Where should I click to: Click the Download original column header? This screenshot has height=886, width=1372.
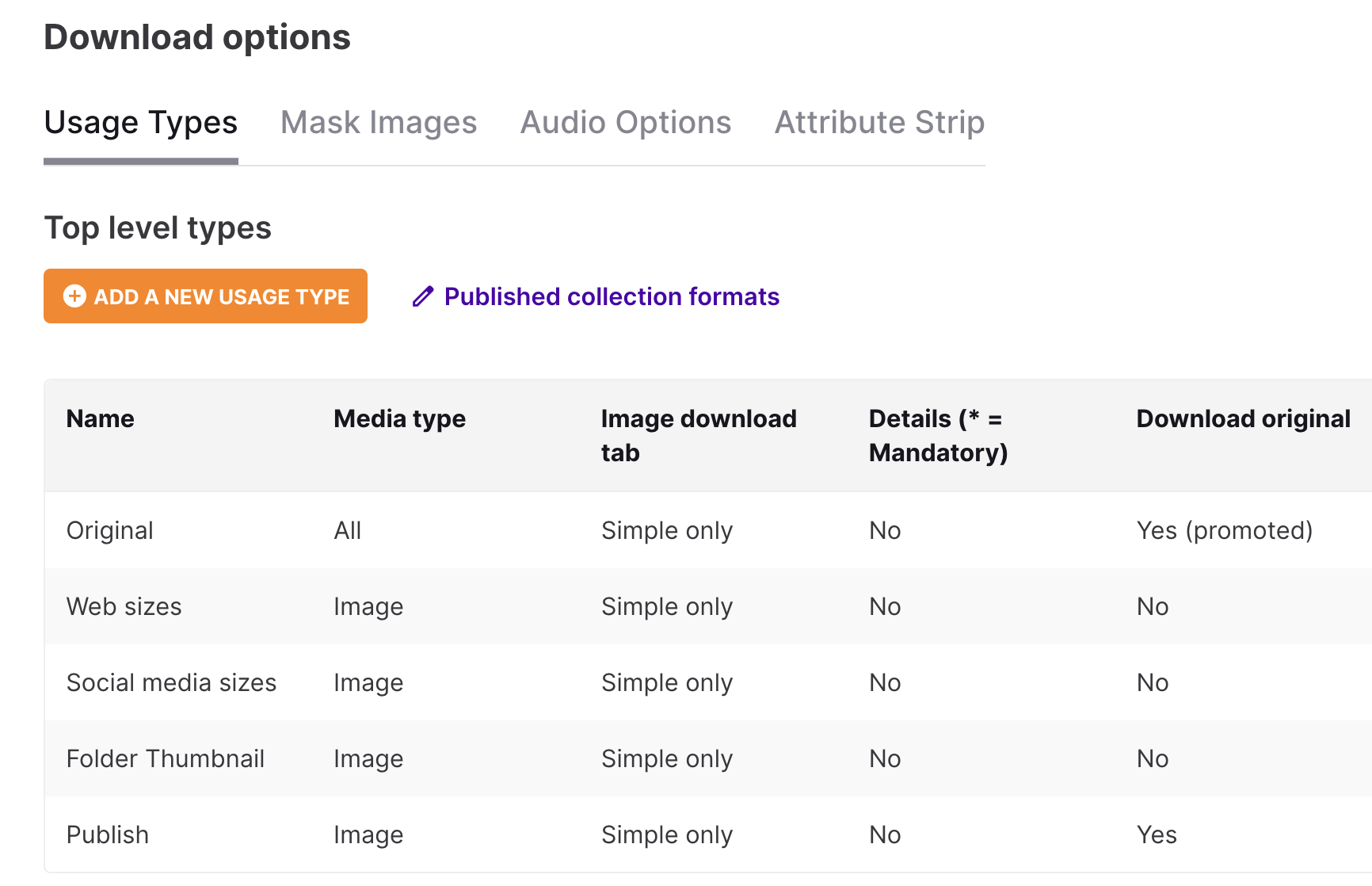(1243, 418)
